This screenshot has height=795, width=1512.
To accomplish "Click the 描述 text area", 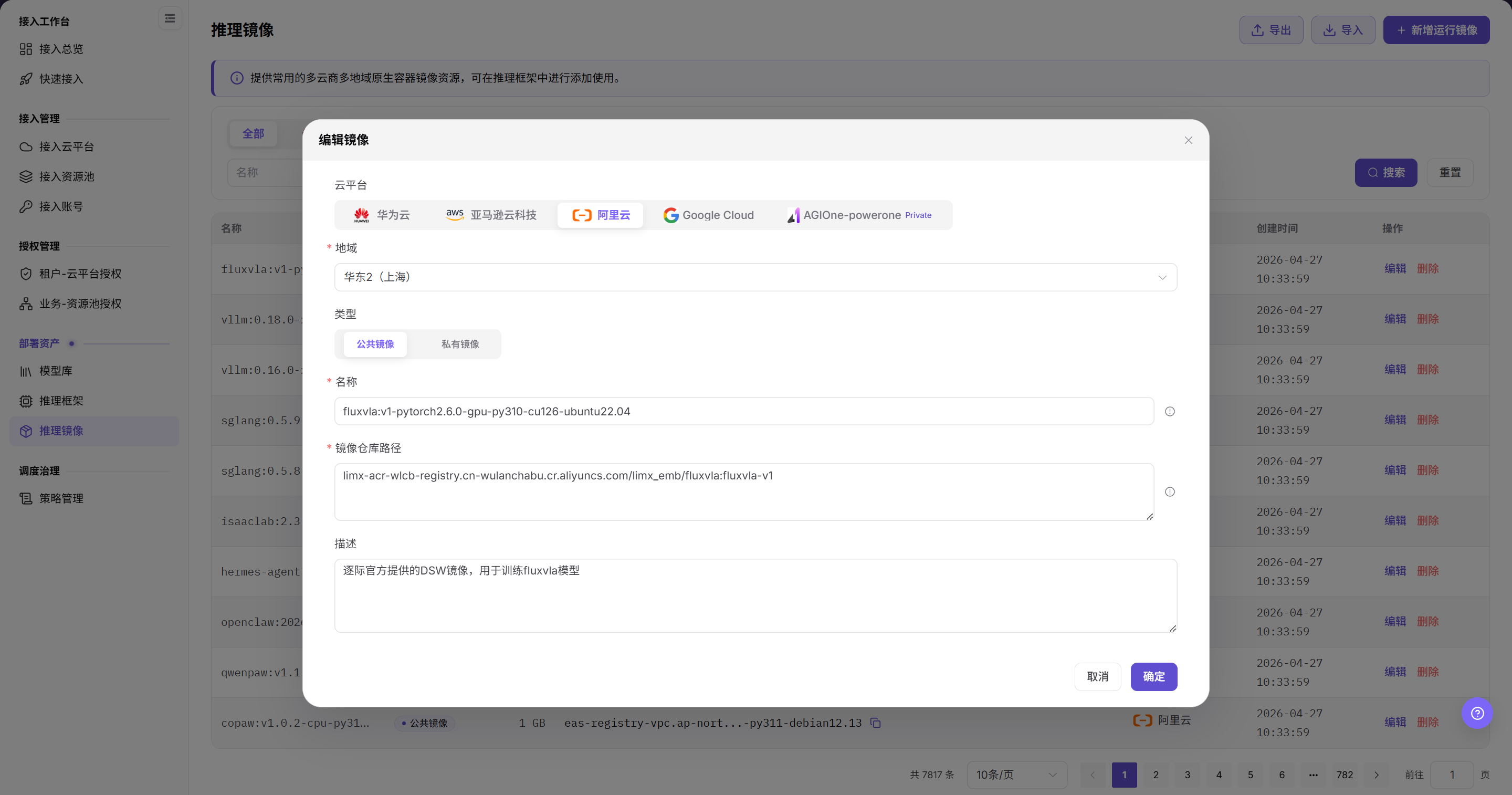I will click(755, 595).
